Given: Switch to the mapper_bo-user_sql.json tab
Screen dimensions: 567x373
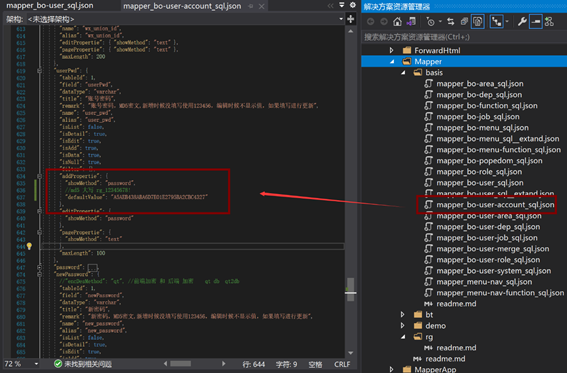Looking at the screenshot, I should [50, 5].
